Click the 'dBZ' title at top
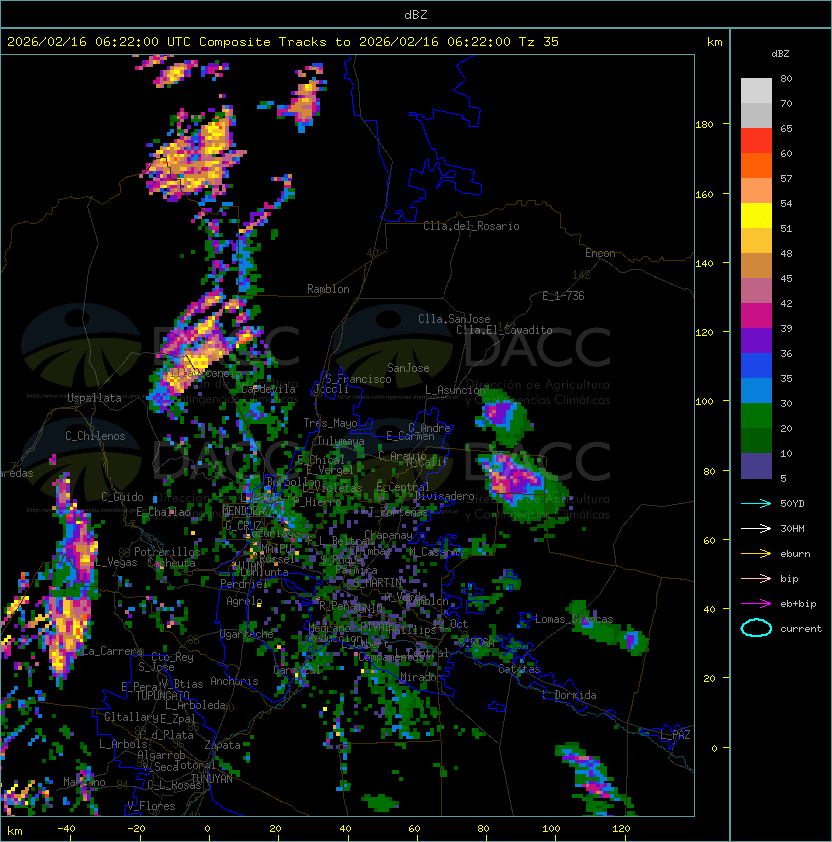This screenshot has width=832, height=842. (x=416, y=15)
